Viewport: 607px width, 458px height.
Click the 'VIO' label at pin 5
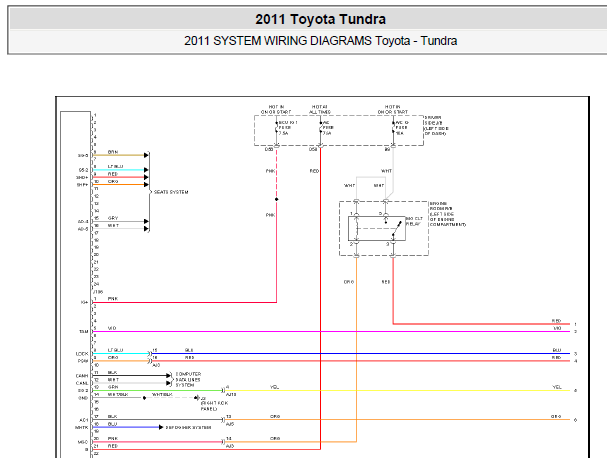point(112,328)
